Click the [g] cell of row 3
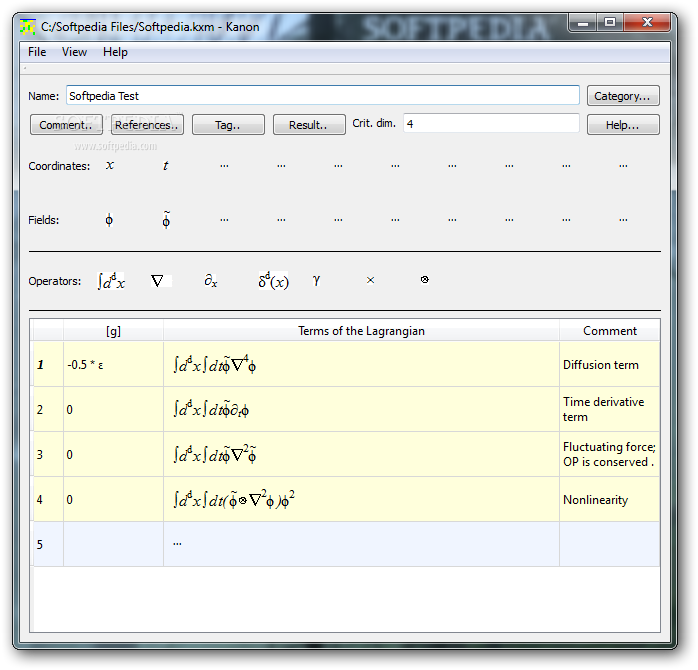This screenshot has width=698, height=670. pos(114,455)
